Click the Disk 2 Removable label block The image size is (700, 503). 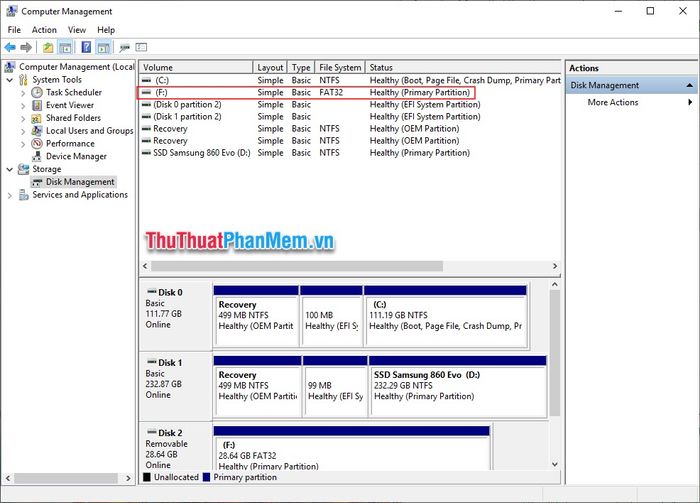(x=176, y=446)
